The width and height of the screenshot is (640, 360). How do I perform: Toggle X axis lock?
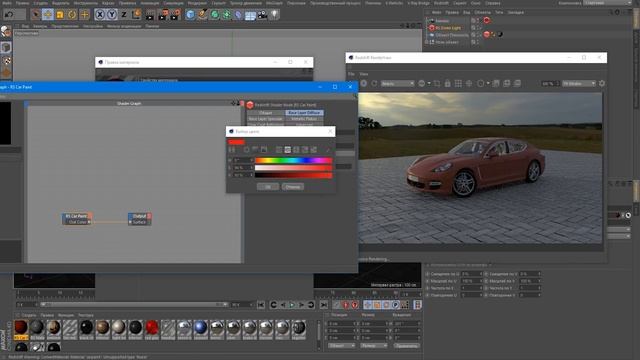(100, 15)
